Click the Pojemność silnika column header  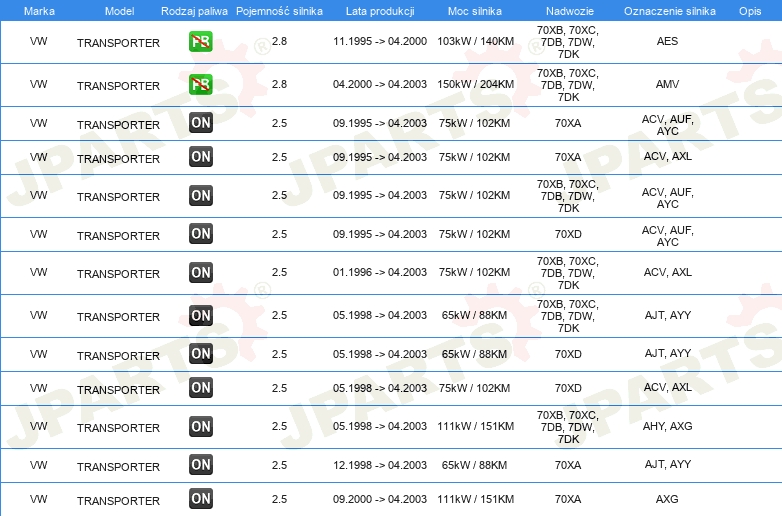tap(279, 11)
